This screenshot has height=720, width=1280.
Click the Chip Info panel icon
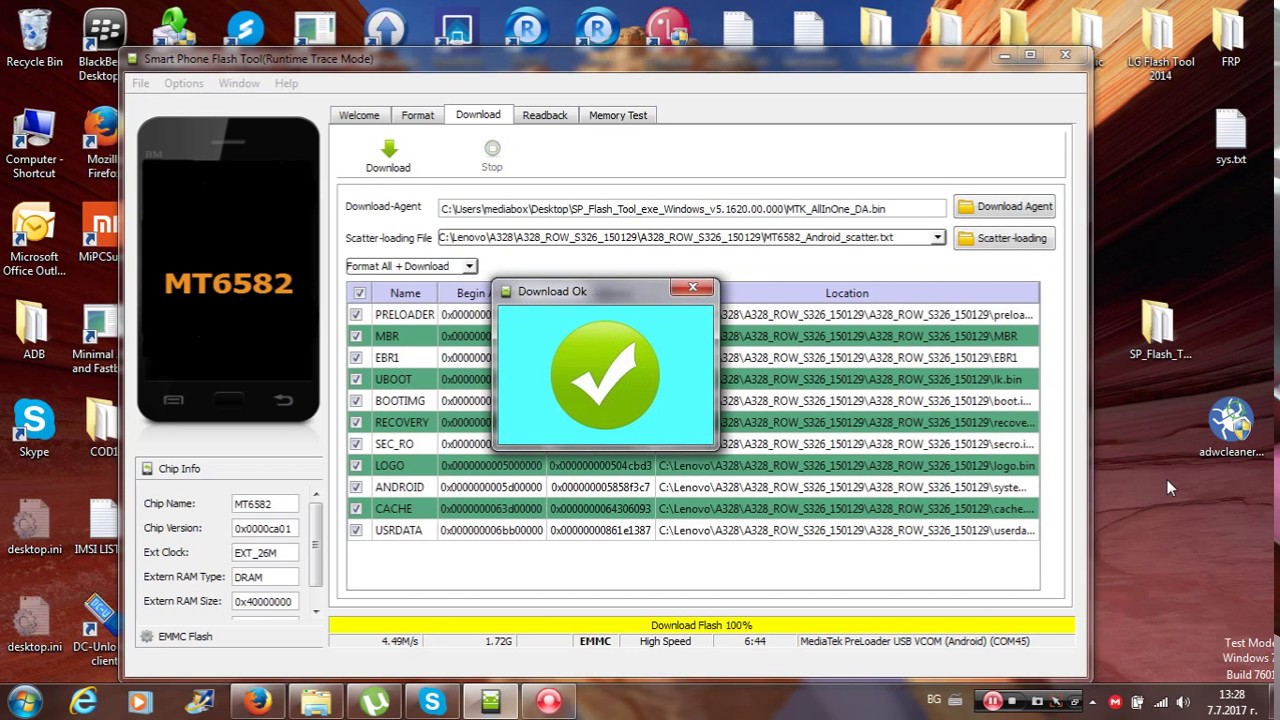pyautogui.click(x=147, y=468)
